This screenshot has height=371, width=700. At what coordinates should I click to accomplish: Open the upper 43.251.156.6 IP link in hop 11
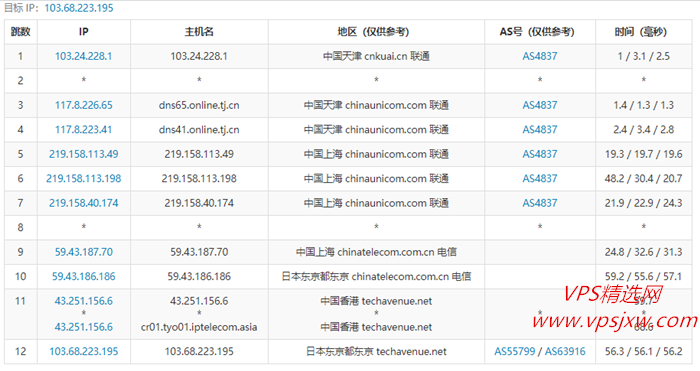(x=83, y=301)
